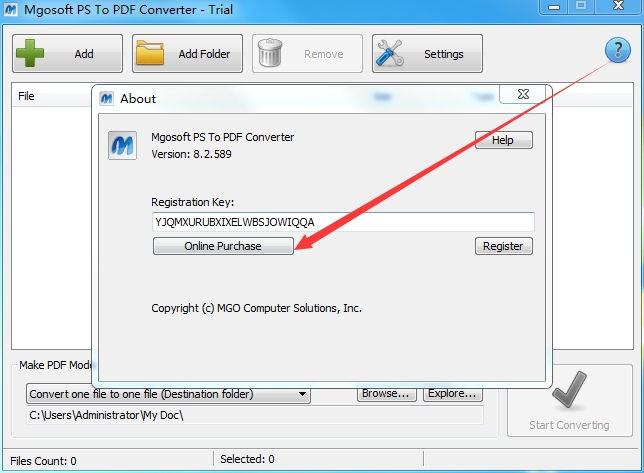
Task: Click the Online Purchase button
Action: pyautogui.click(x=223, y=246)
